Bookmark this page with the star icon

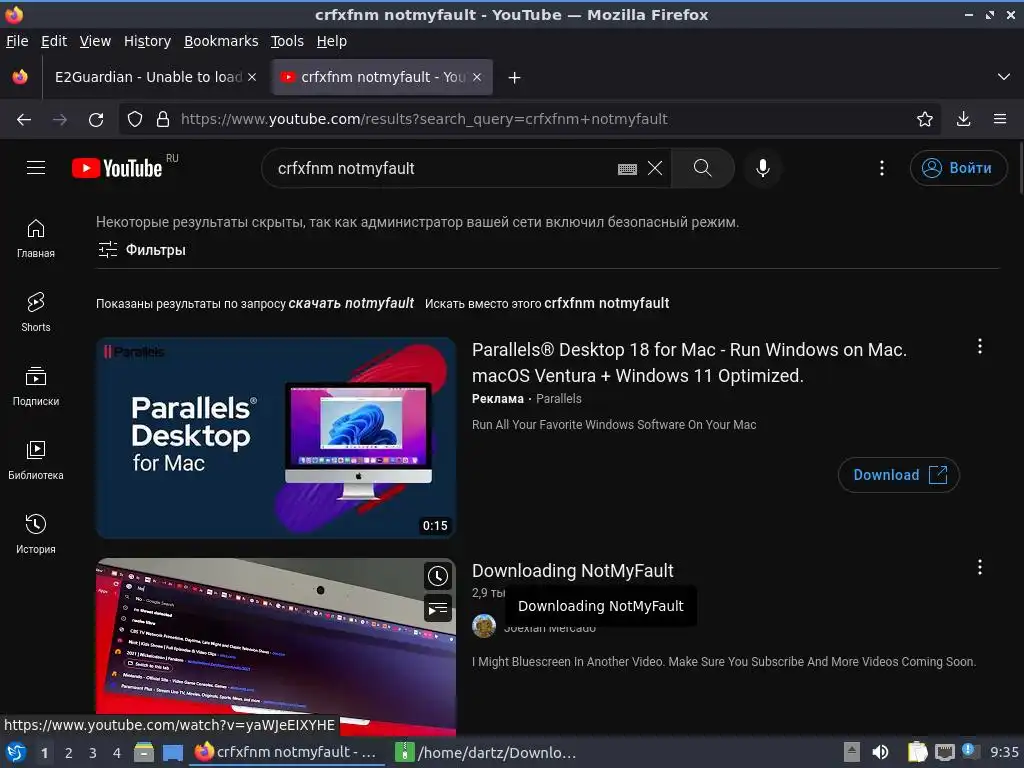(925, 119)
